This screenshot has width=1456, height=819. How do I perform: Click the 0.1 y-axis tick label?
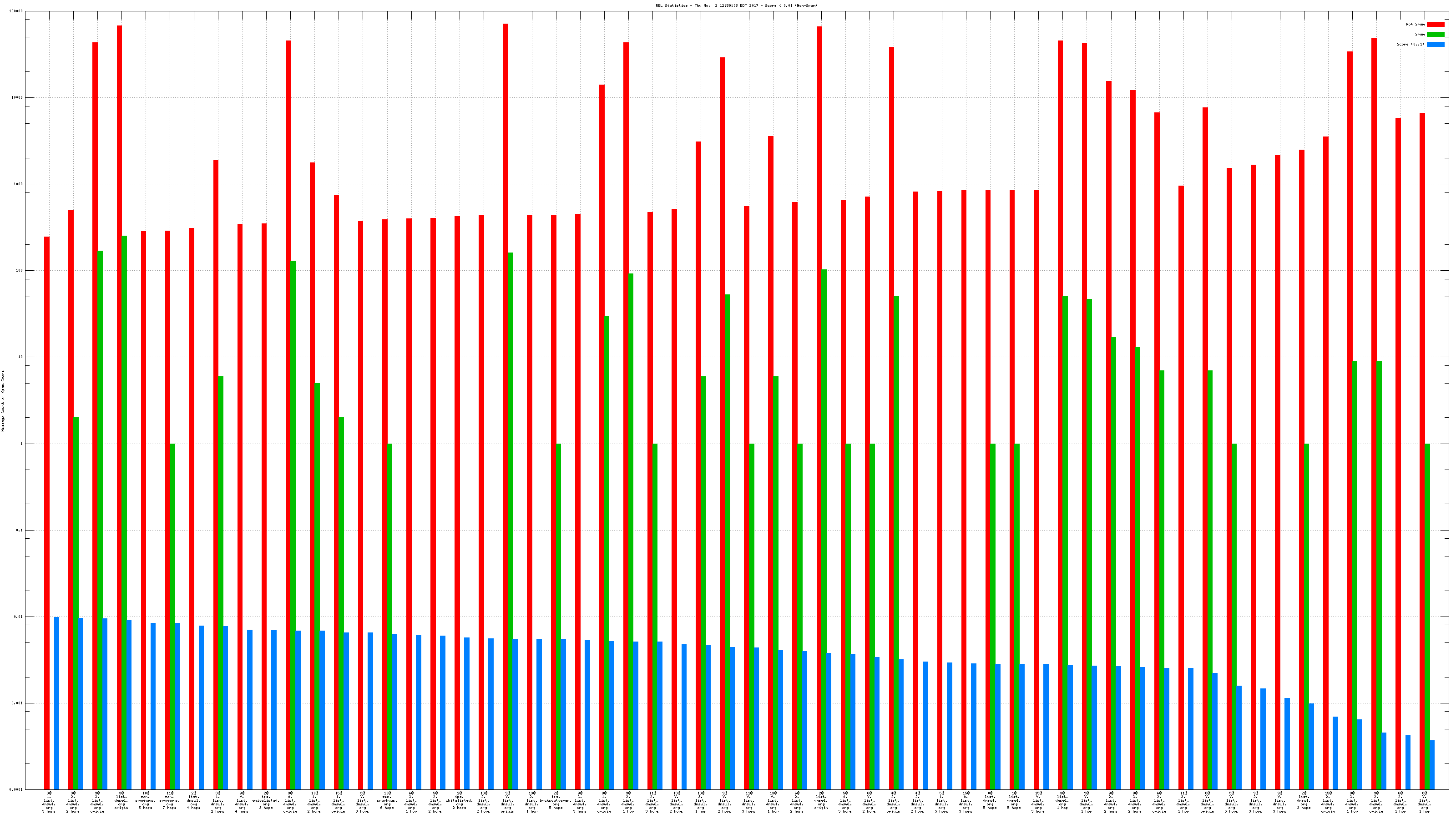[20, 530]
